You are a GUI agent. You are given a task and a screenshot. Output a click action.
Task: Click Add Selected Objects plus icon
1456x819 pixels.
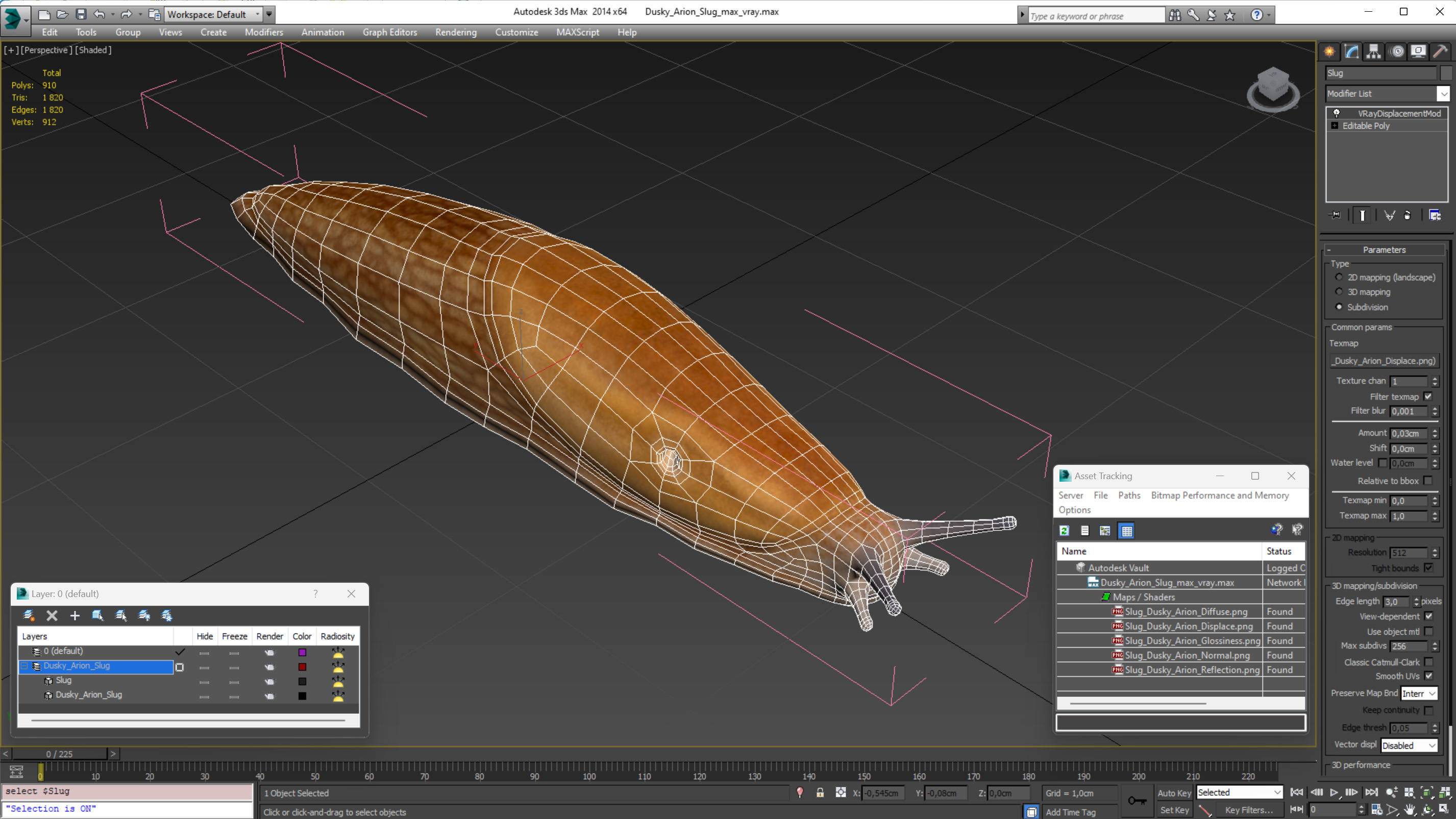coord(75,615)
